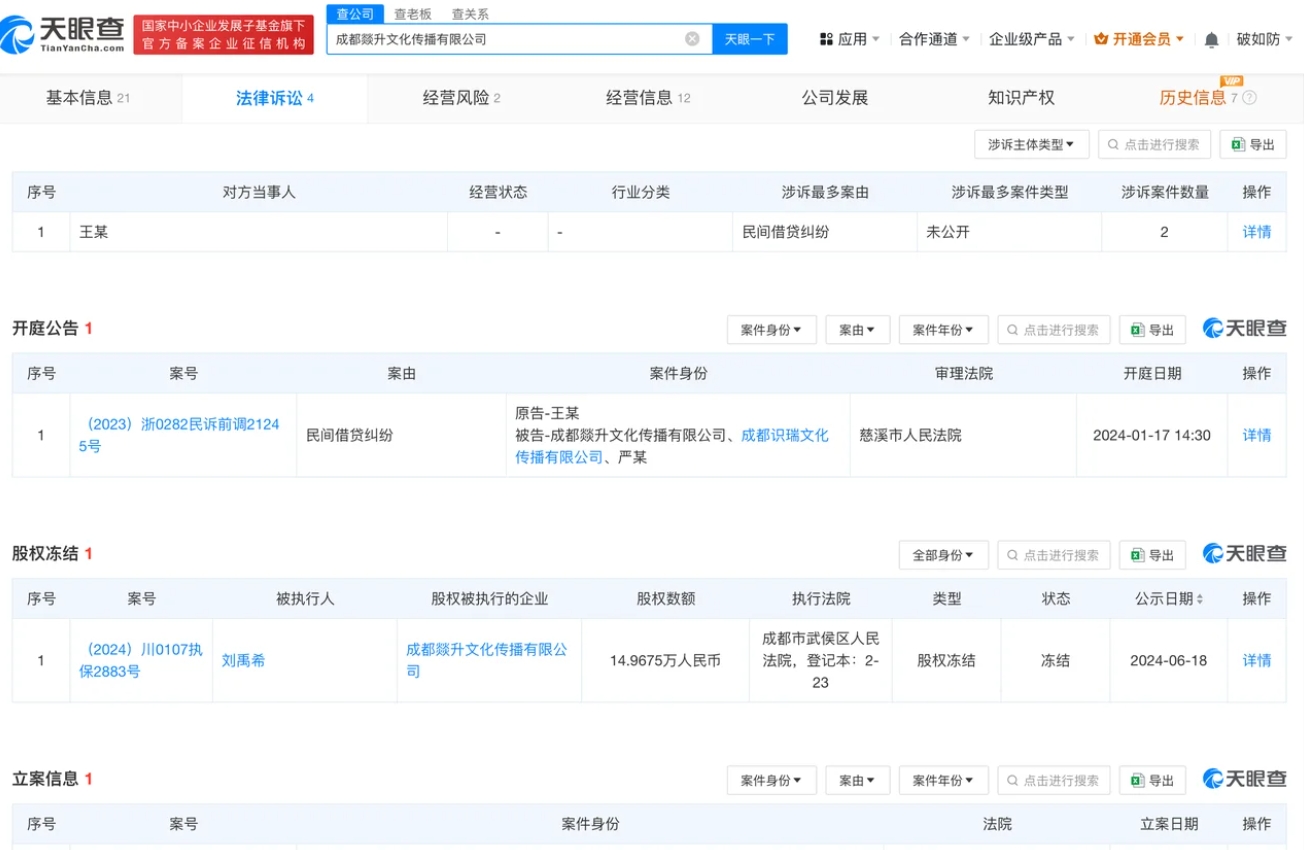Select the 查老板 search mode tab

412,14
